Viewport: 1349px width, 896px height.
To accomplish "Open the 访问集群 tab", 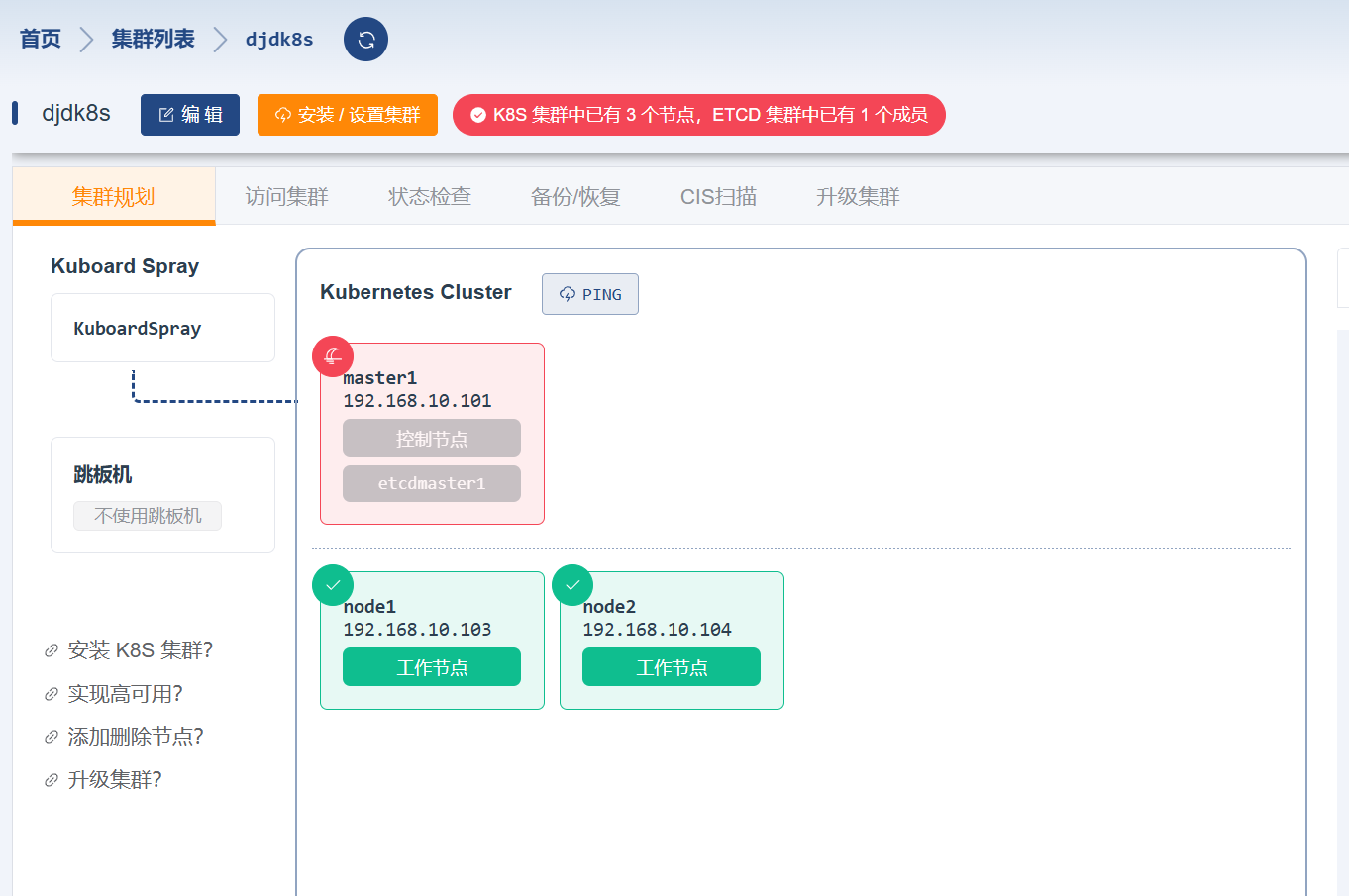I will pyautogui.click(x=286, y=197).
